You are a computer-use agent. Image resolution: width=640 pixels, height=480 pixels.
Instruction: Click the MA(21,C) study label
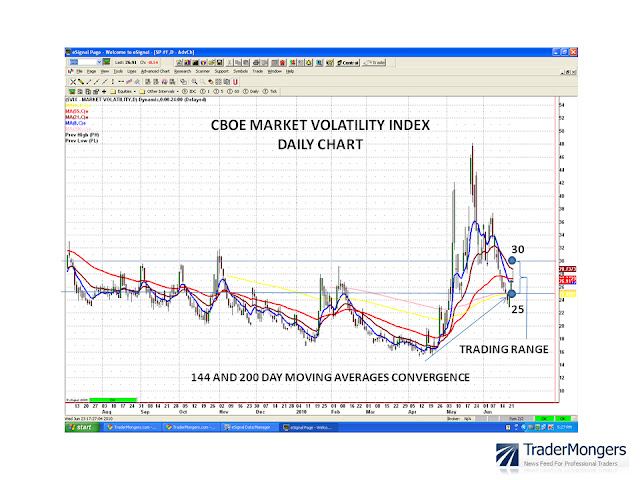(x=77, y=117)
